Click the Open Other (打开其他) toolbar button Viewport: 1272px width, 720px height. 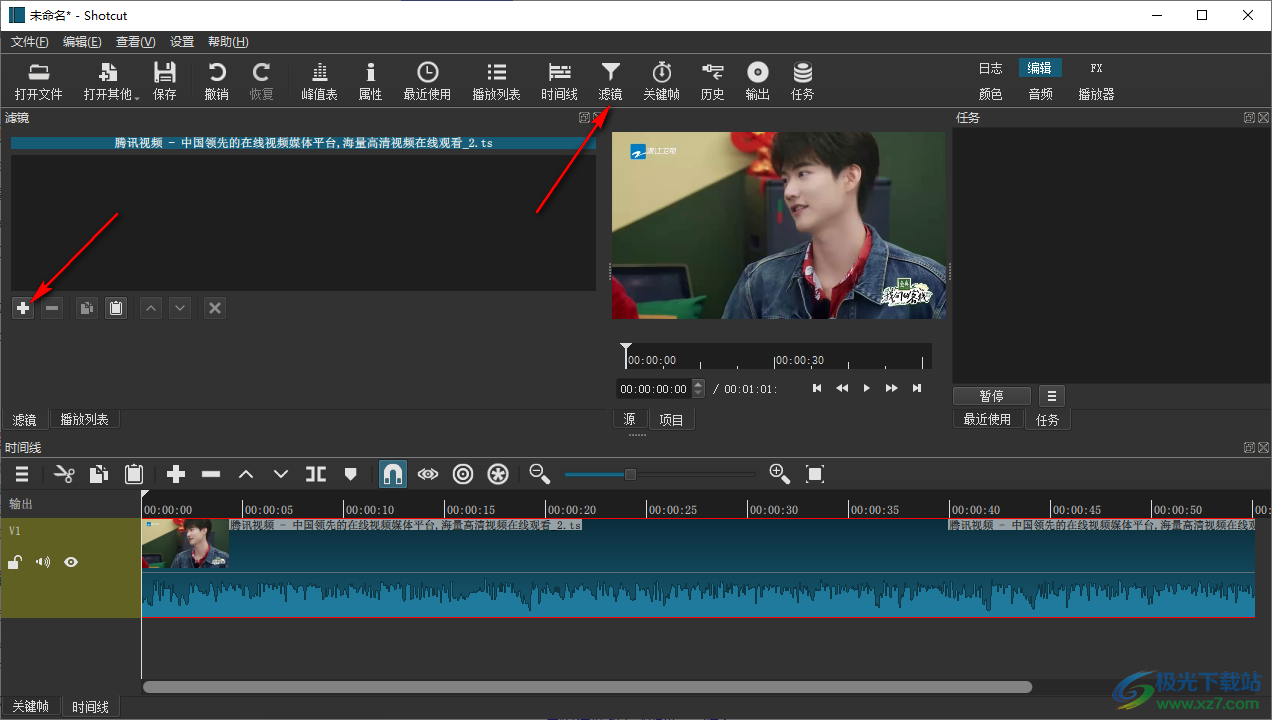pos(111,82)
